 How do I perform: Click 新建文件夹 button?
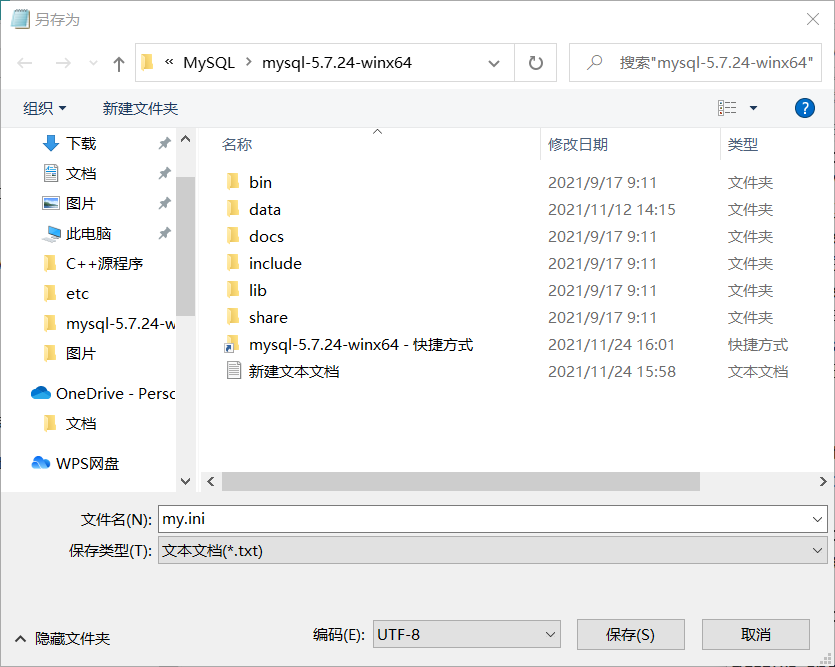pyautogui.click(x=140, y=109)
